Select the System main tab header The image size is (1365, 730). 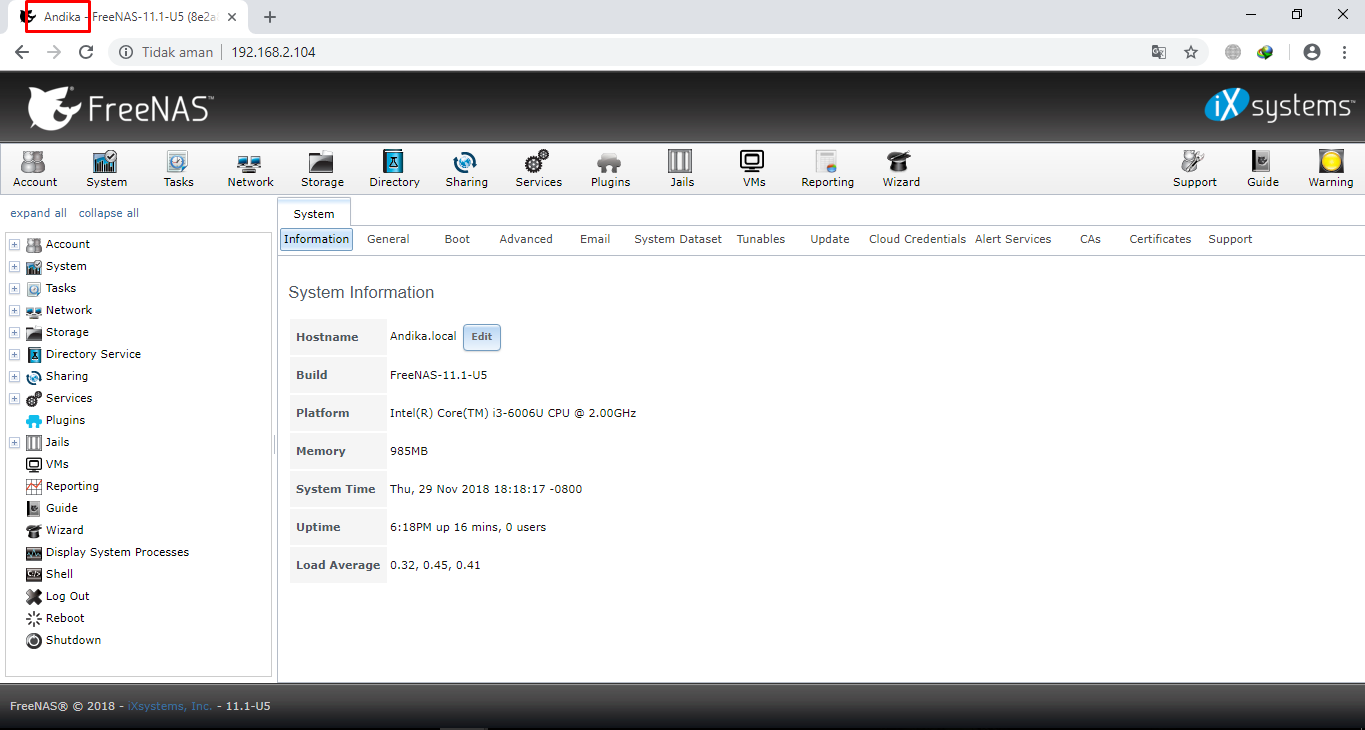coord(314,214)
